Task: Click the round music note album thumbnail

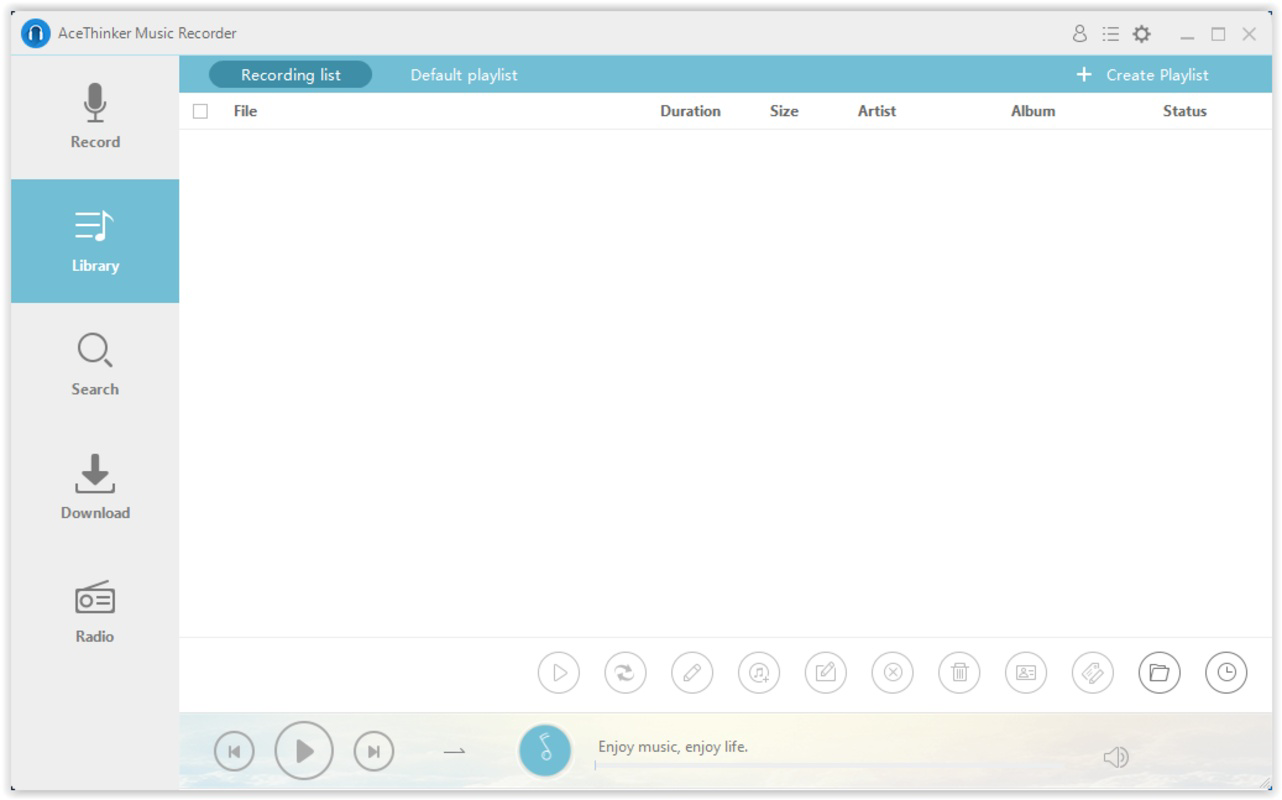Action: point(545,751)
